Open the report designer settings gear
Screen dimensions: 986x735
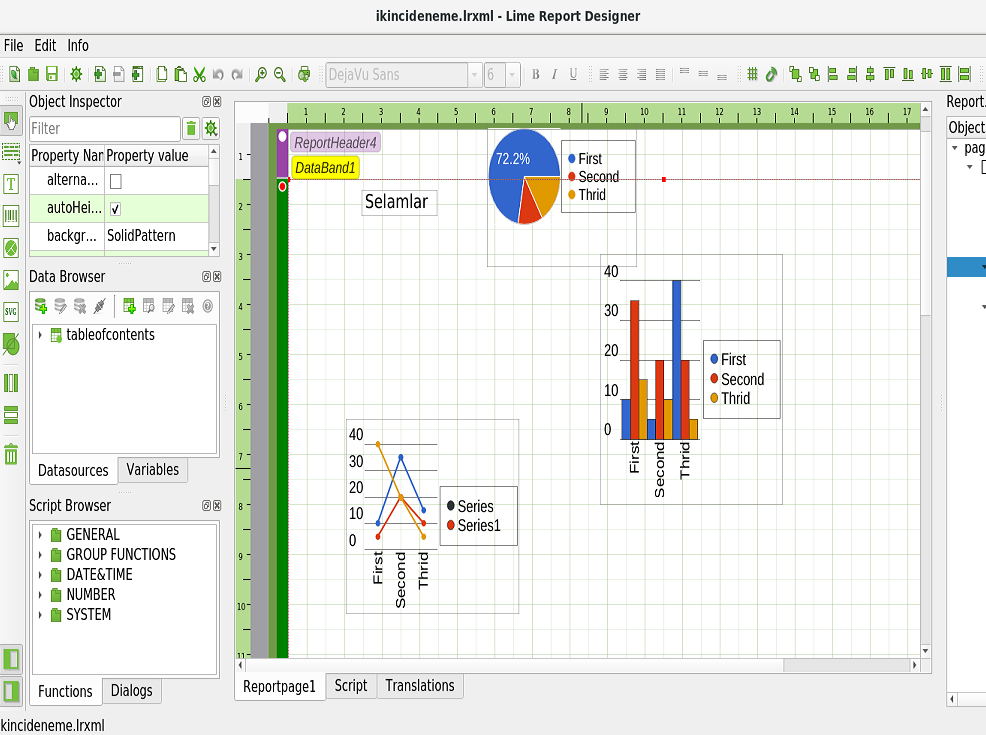pos(77,74)
